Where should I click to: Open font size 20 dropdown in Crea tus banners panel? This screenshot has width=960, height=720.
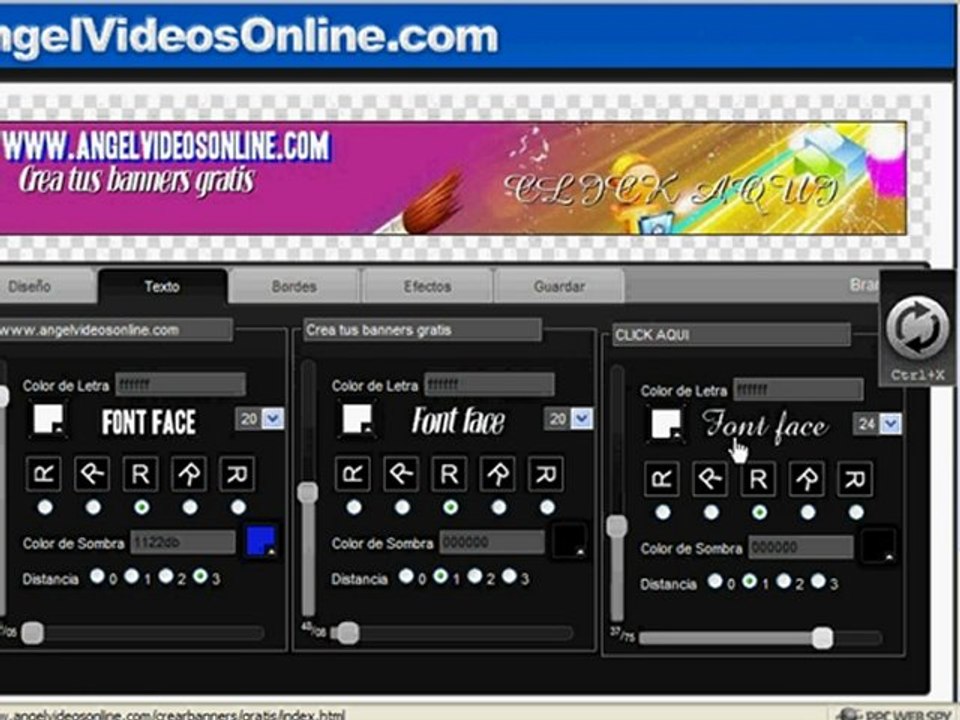(582, 419)
